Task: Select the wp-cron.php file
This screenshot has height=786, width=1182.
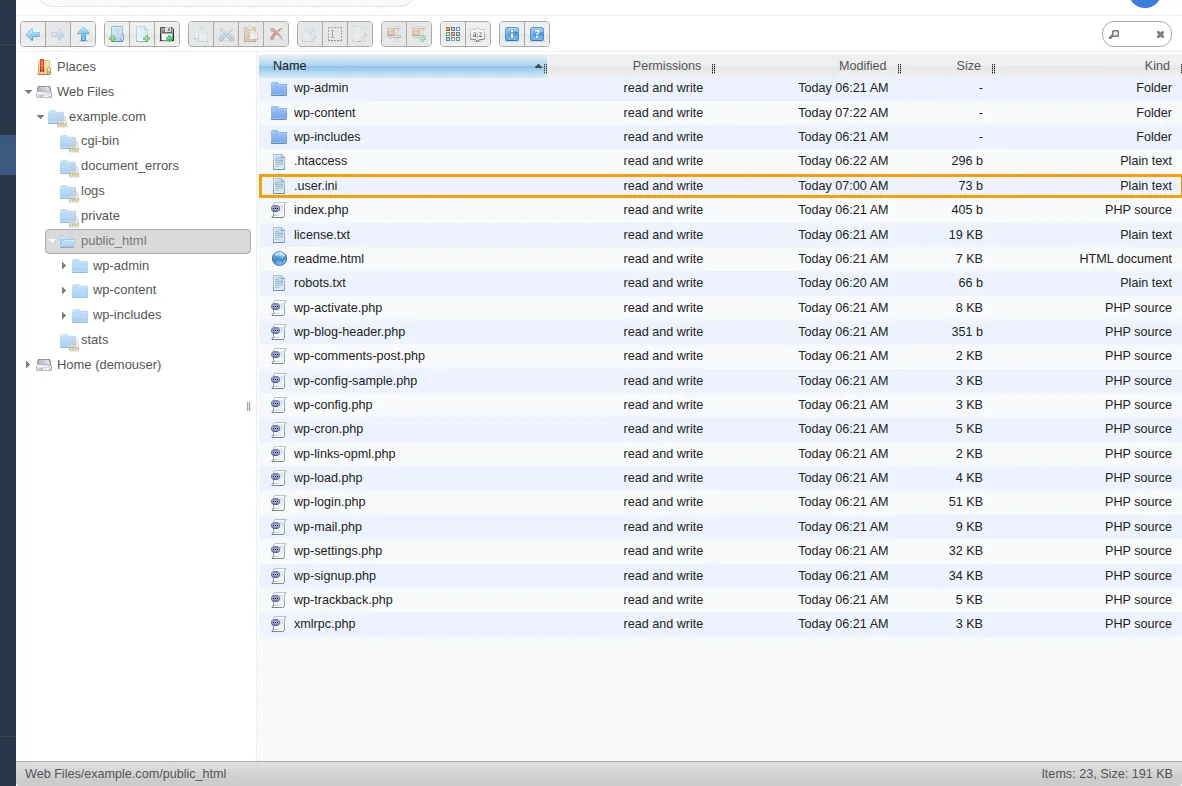Action: click(x=720, y=429)
